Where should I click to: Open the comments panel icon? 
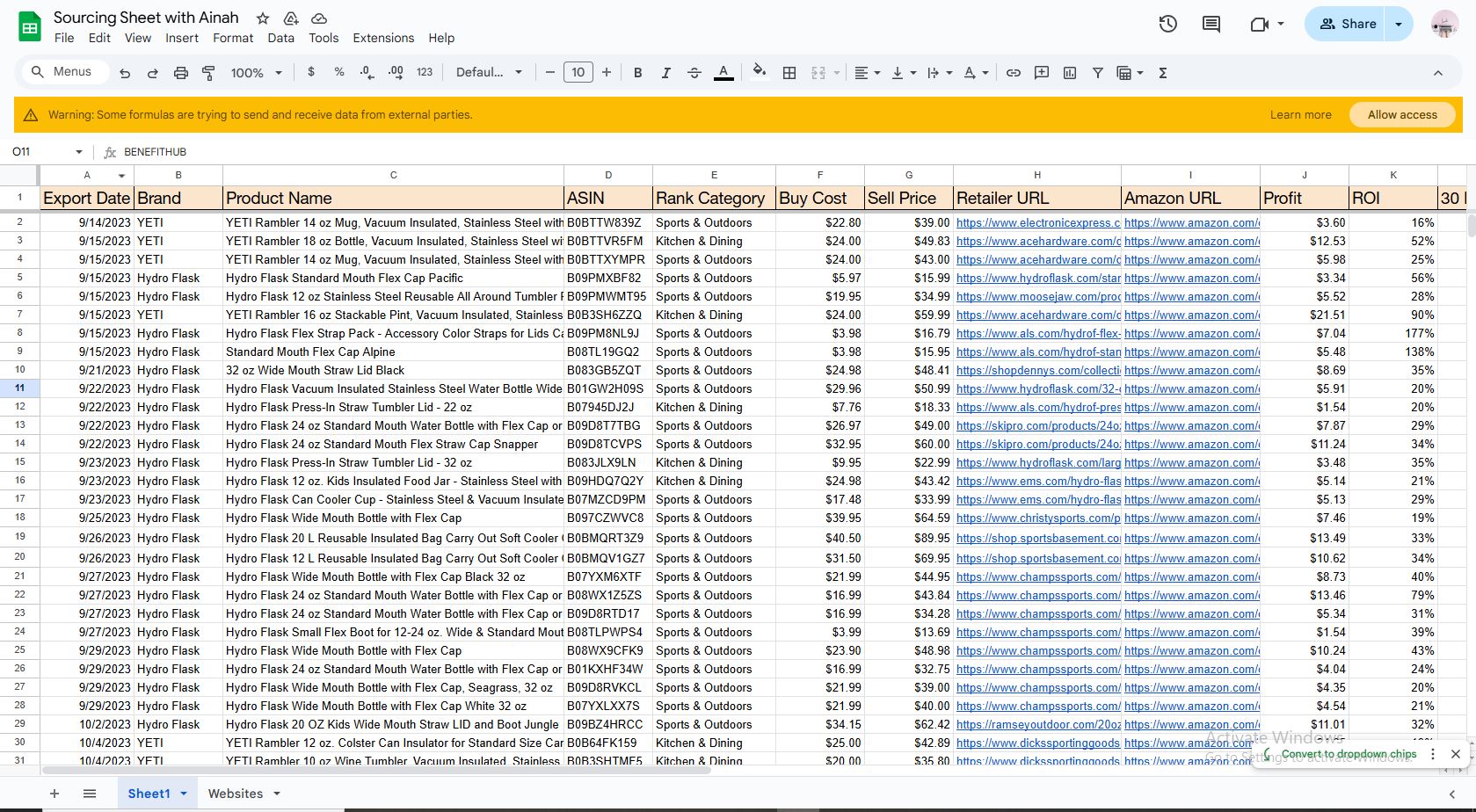[1211, 25]
